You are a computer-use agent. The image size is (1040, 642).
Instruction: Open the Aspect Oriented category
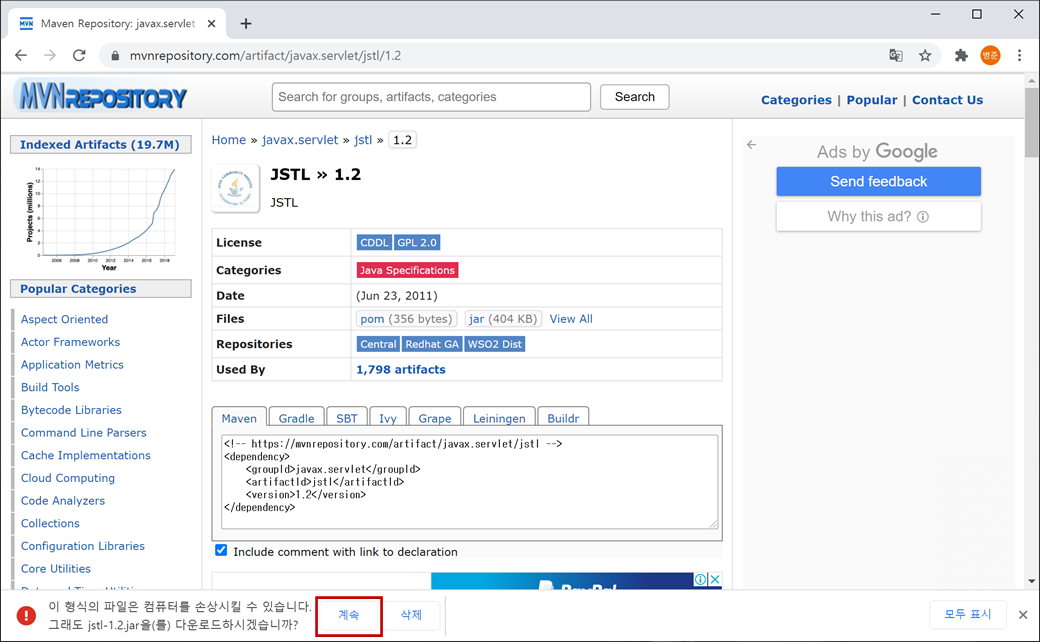tap(64, 319)
